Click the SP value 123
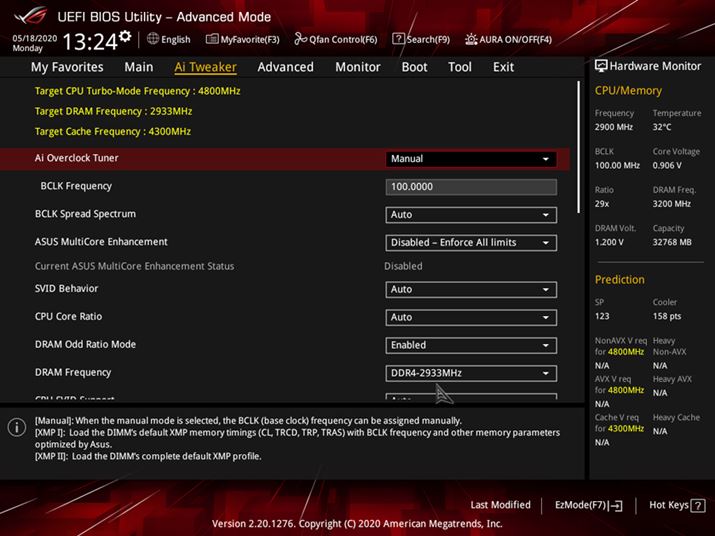715x536 pixels. click(x=601, y=316)
